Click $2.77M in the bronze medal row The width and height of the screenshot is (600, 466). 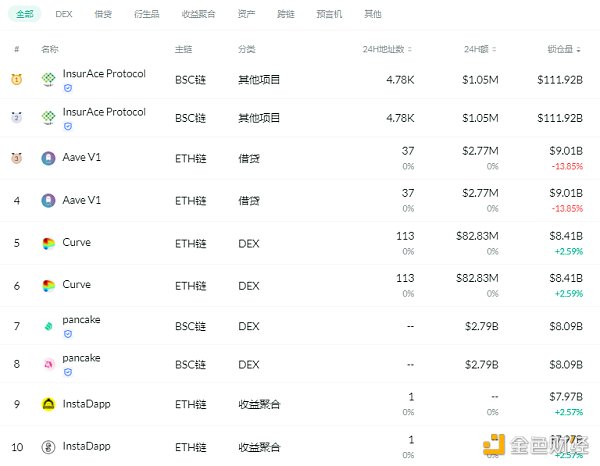[480, 151]
